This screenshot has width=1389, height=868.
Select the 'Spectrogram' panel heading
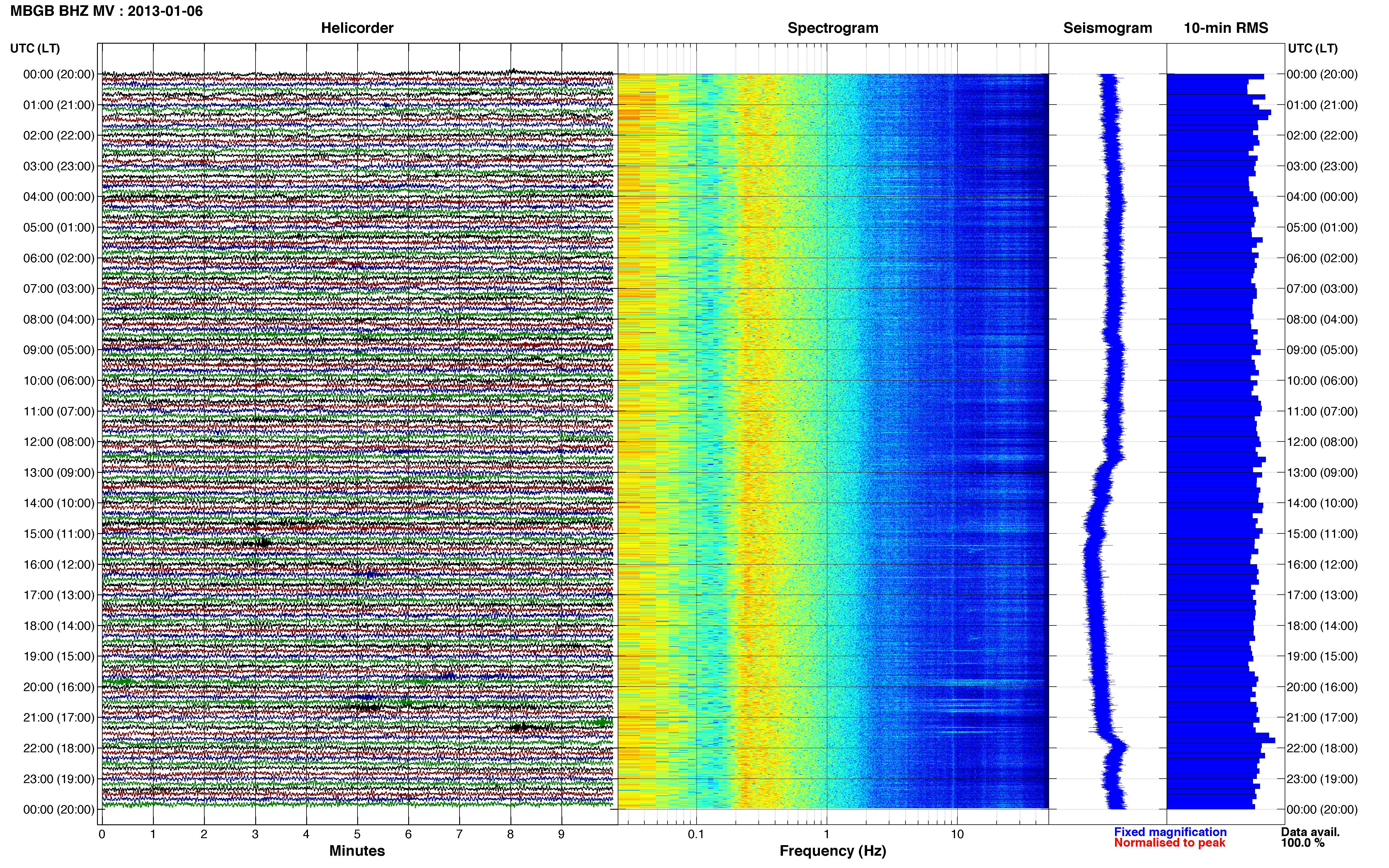pos(833,28)
